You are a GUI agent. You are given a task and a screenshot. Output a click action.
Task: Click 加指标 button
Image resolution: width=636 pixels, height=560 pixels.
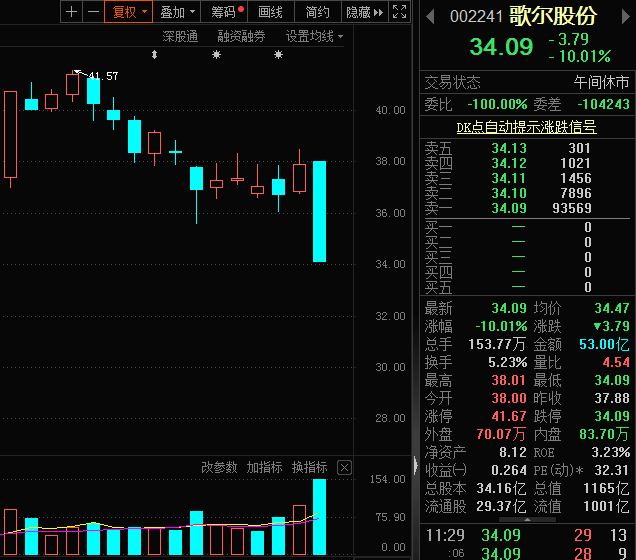pyautogui.click(x=264, y=468)
